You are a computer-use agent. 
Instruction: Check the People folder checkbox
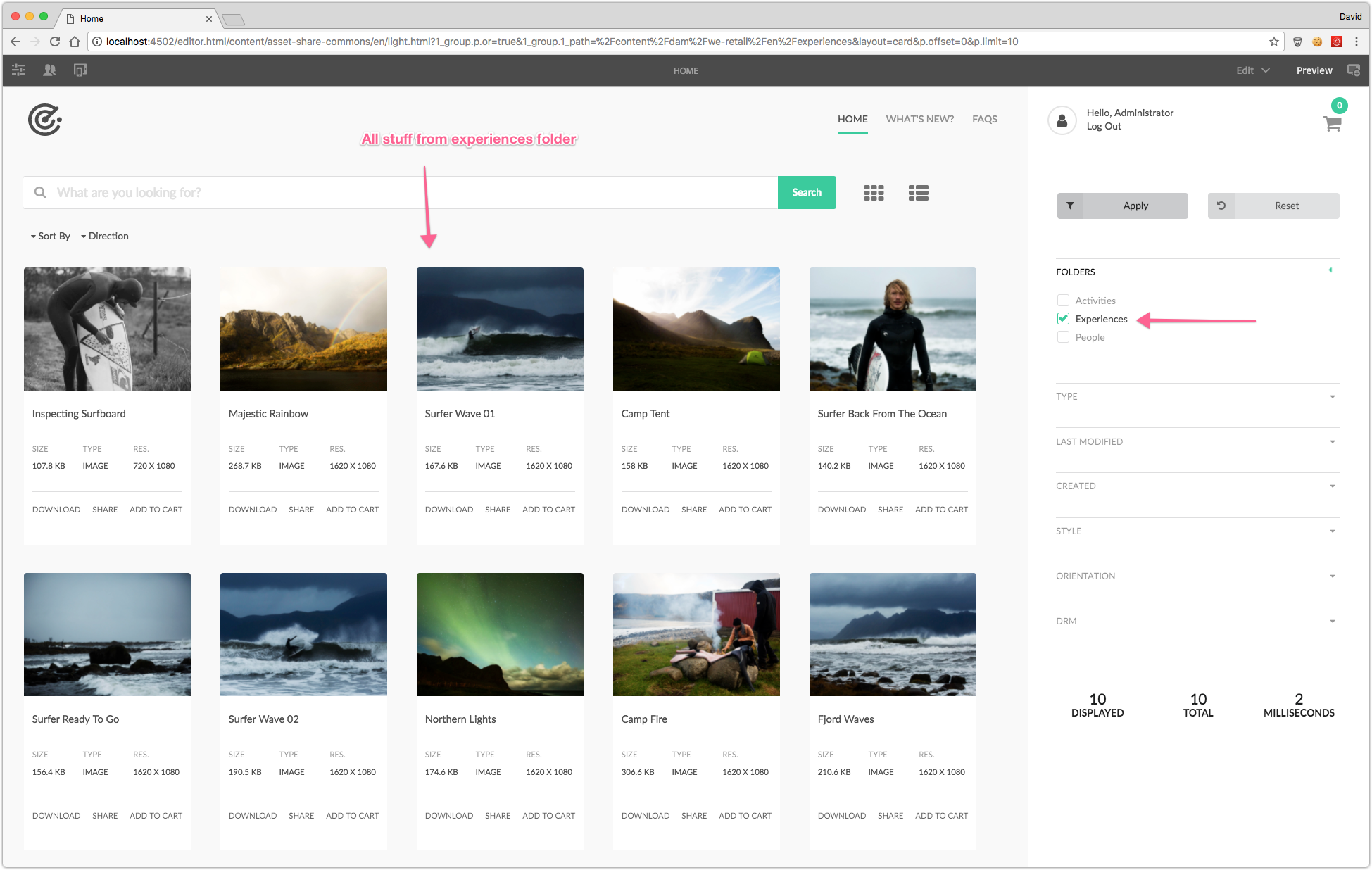point(1063,337)
